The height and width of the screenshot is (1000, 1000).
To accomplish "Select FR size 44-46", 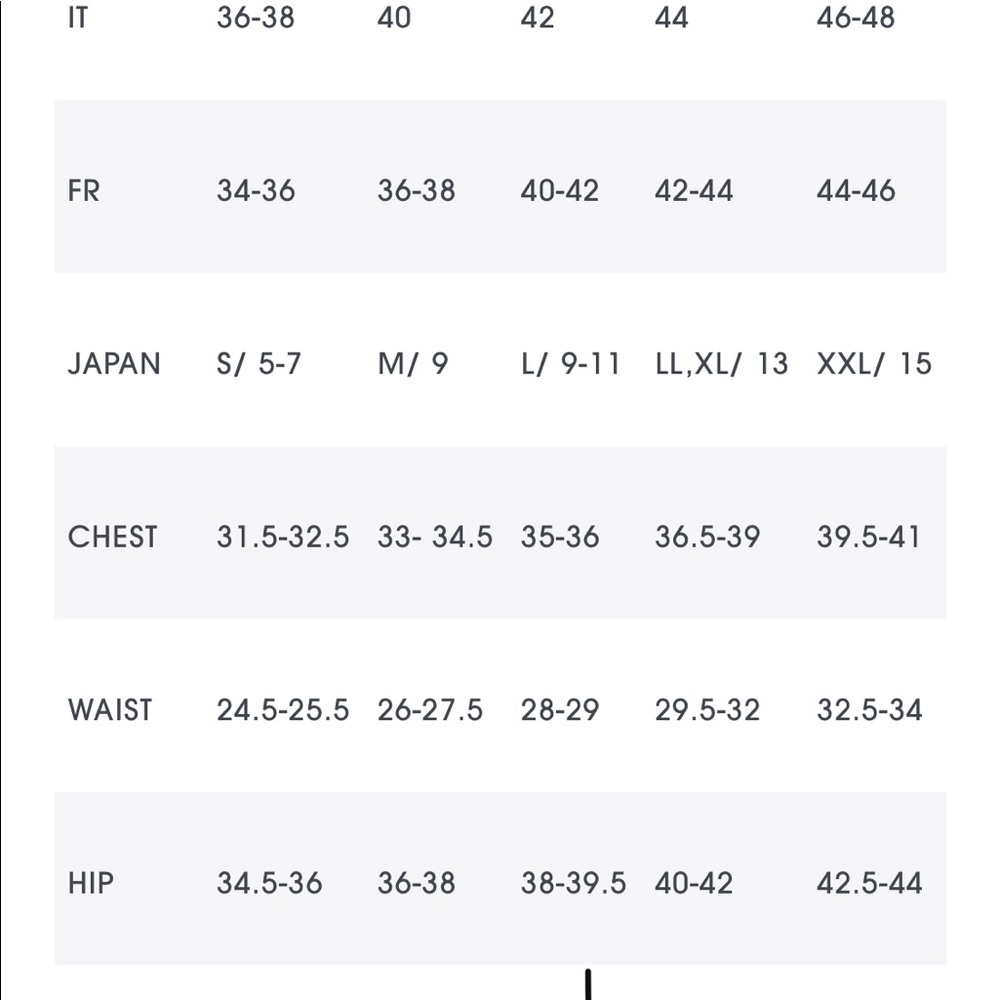I will pyautogui.click(x=856, y=191).
